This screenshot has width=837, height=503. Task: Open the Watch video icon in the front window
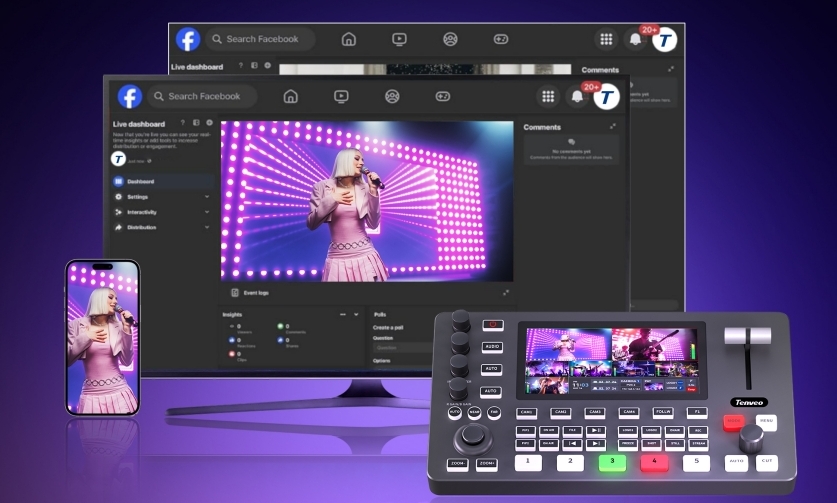click(341, 96)
